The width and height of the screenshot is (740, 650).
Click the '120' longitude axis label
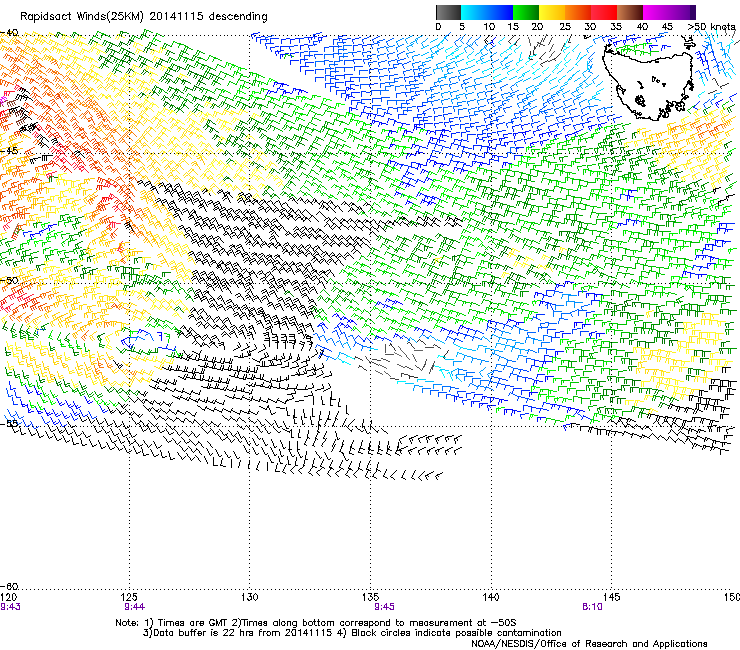click(x=9, y=597)
